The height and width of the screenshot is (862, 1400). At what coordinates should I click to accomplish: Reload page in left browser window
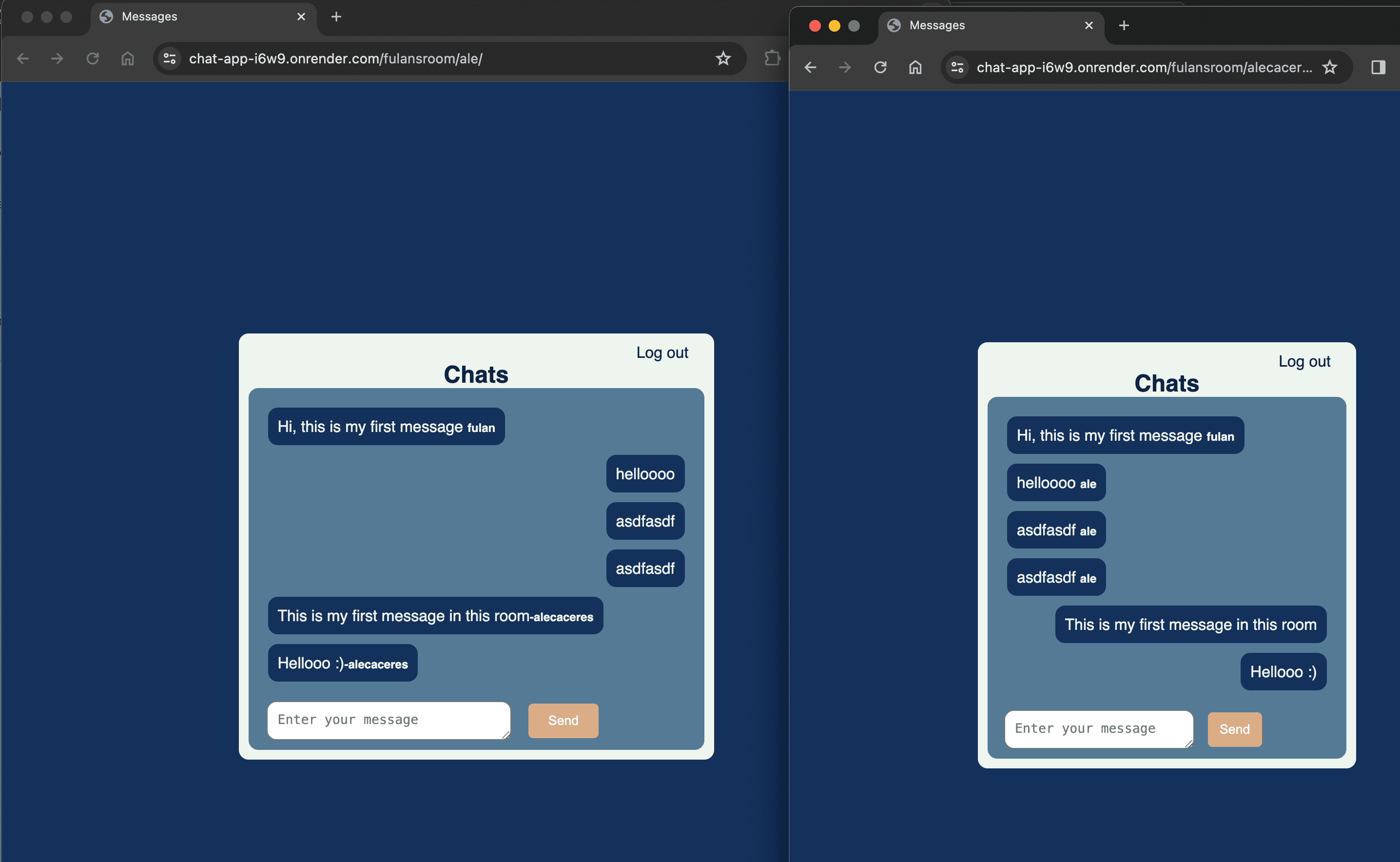click(92, 58)
